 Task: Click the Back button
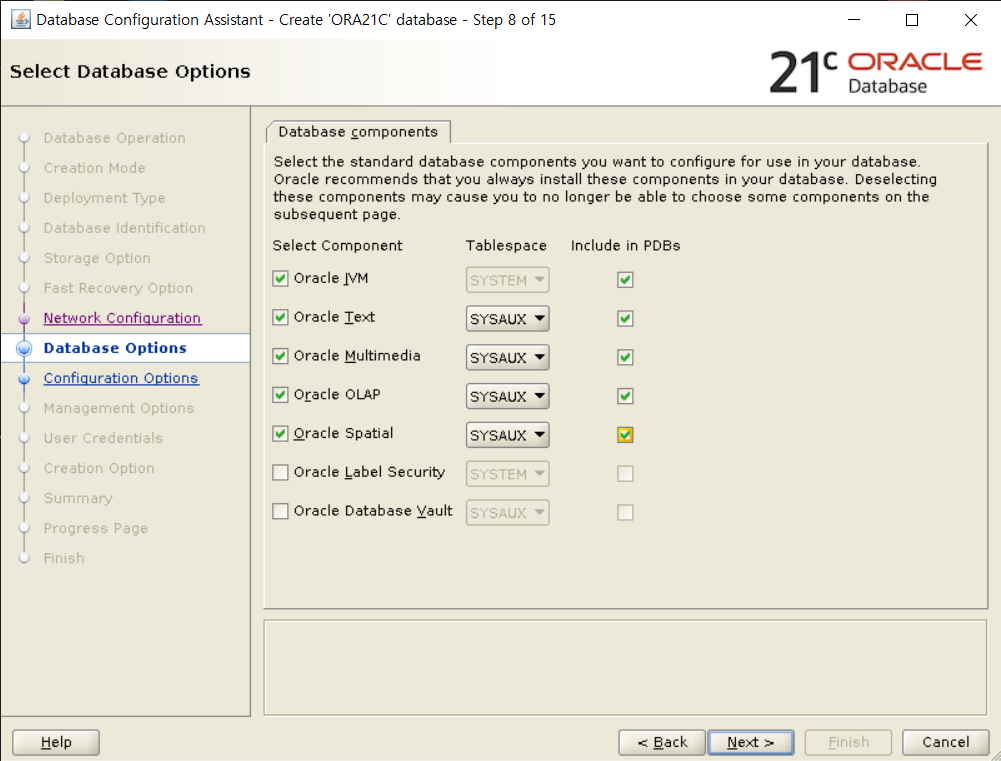point(662,742)
